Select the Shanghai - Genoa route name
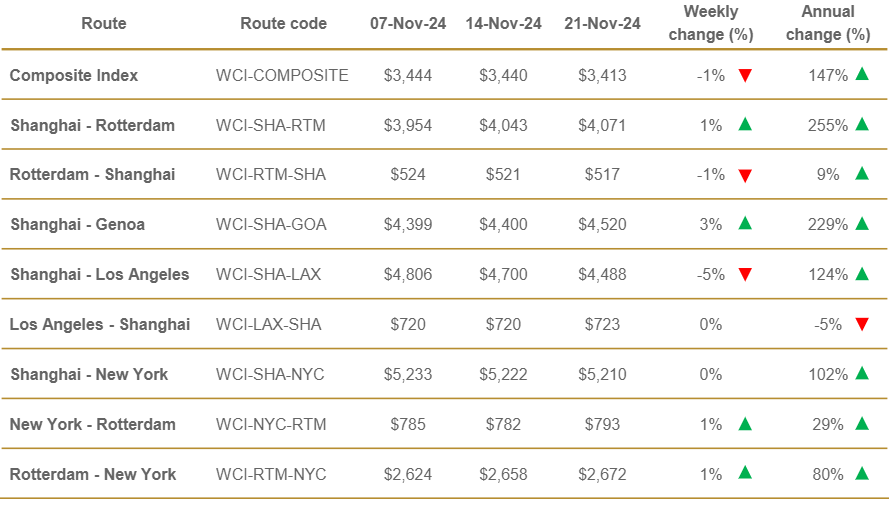The width and height of the screenshot is (894, 512). point(78,225)
